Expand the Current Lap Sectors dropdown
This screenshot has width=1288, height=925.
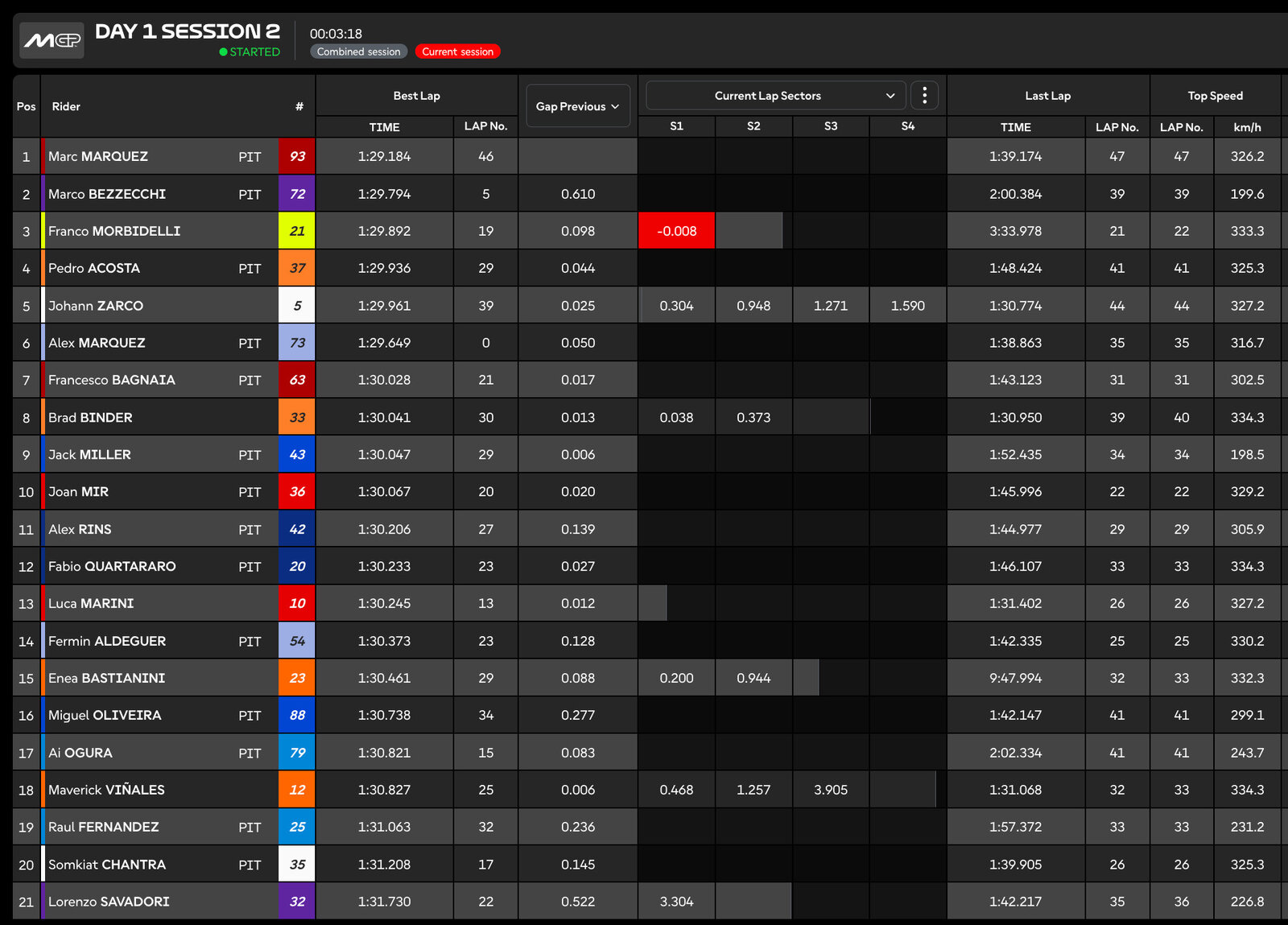775,96
